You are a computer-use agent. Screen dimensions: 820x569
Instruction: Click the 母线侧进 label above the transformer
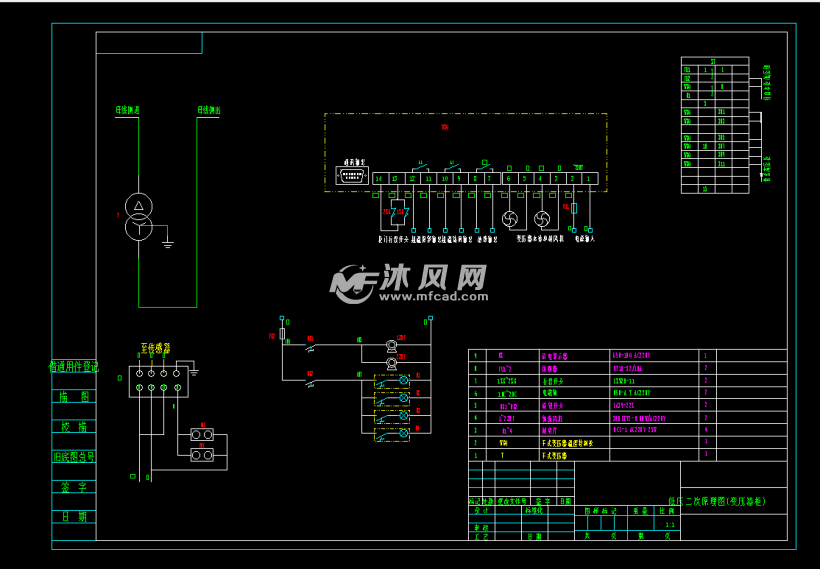[128, 110]
